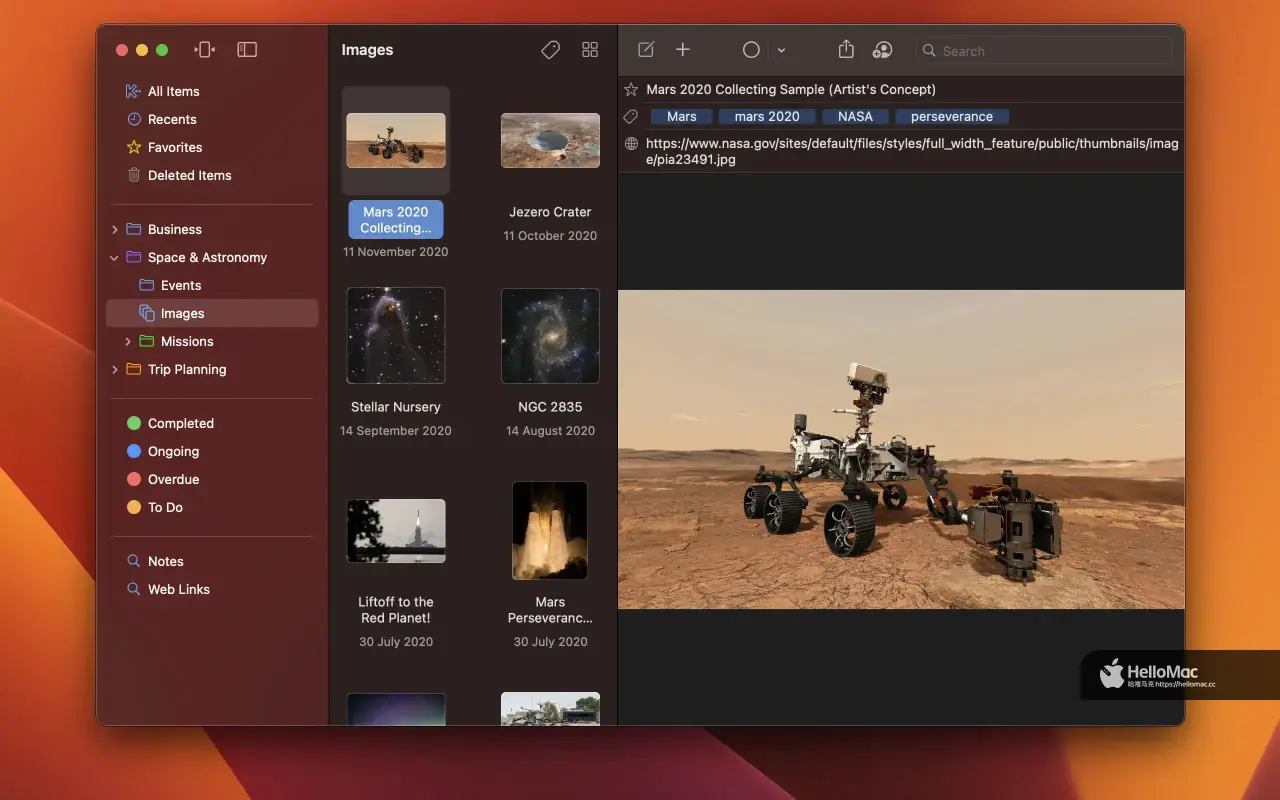
Task: Click the item title Mars 2020 Collecting Sample
Action: tap(791, 89)
